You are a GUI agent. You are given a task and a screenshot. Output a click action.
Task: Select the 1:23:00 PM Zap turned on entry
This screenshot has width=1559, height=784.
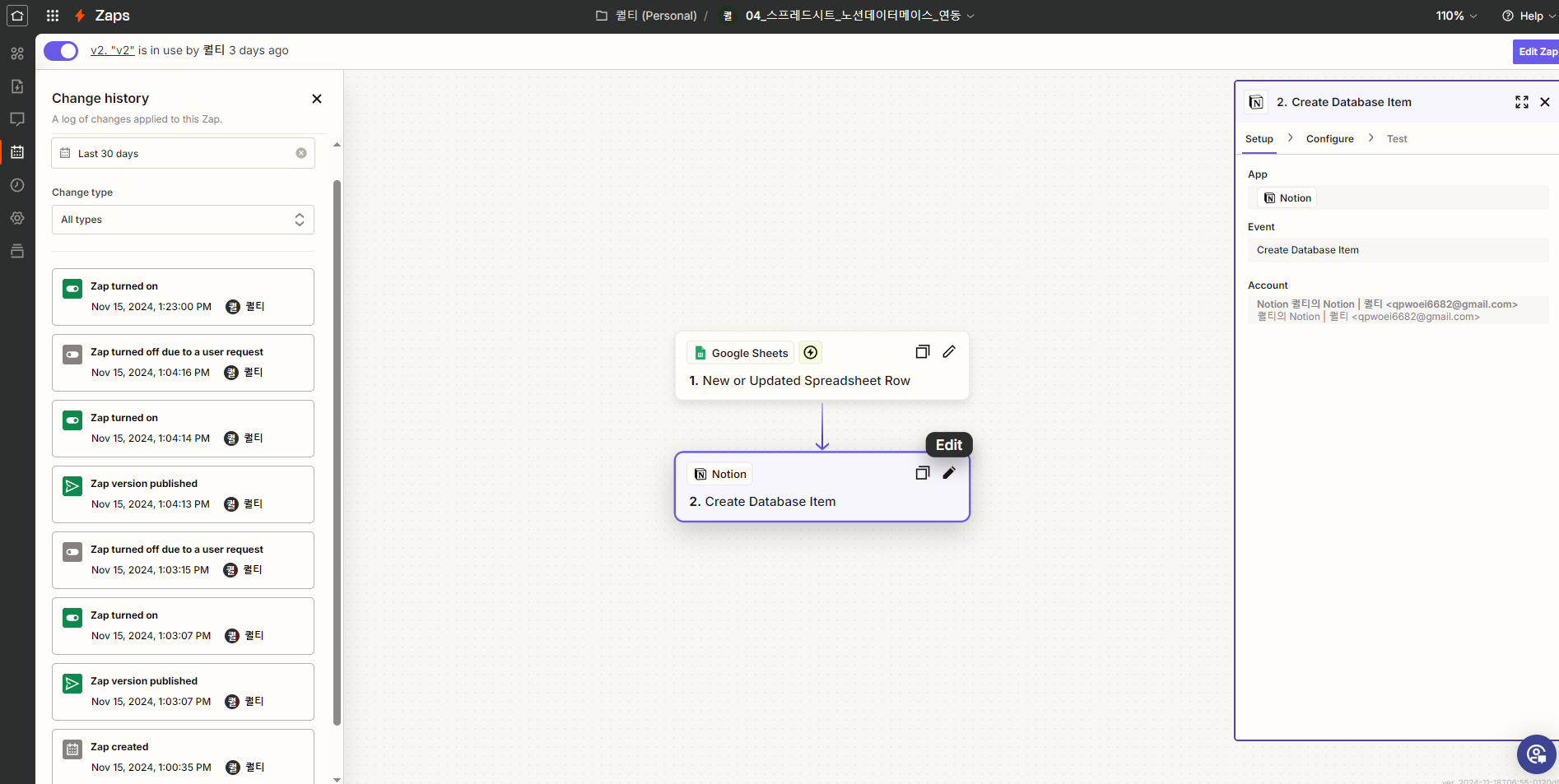pos(183,297)
